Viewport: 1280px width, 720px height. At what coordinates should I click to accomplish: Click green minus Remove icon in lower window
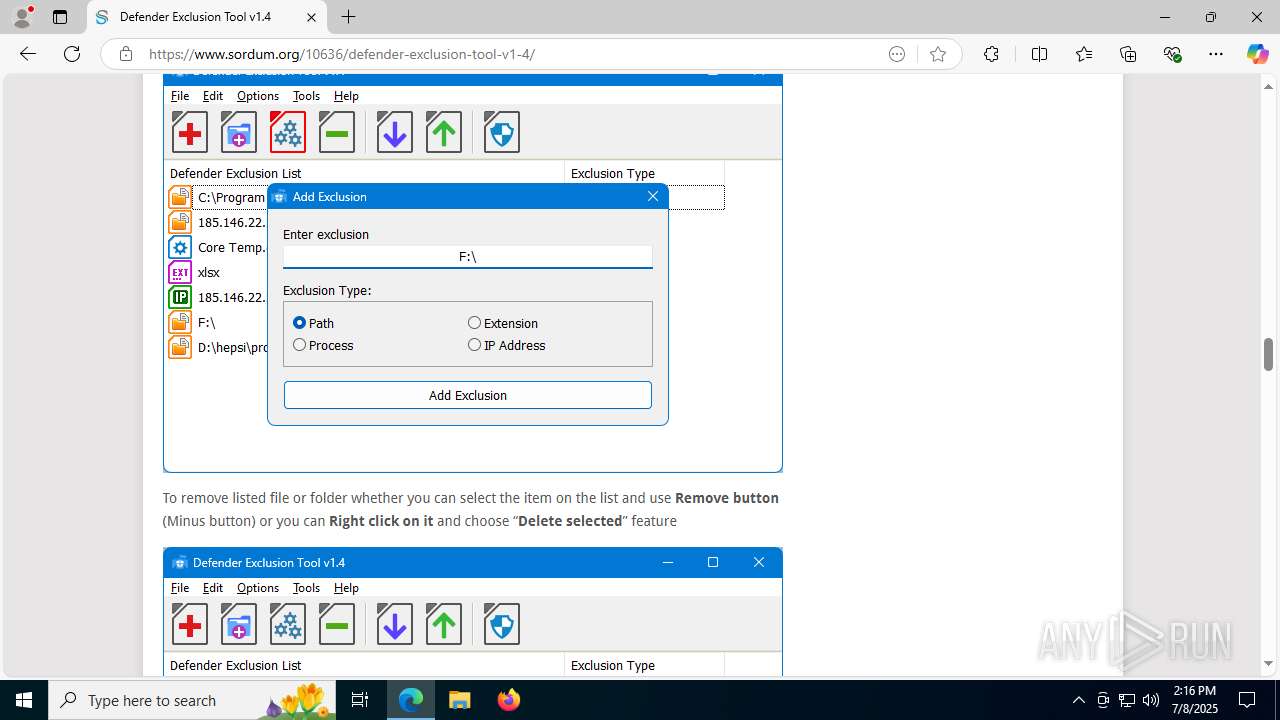tap(337, 624)
